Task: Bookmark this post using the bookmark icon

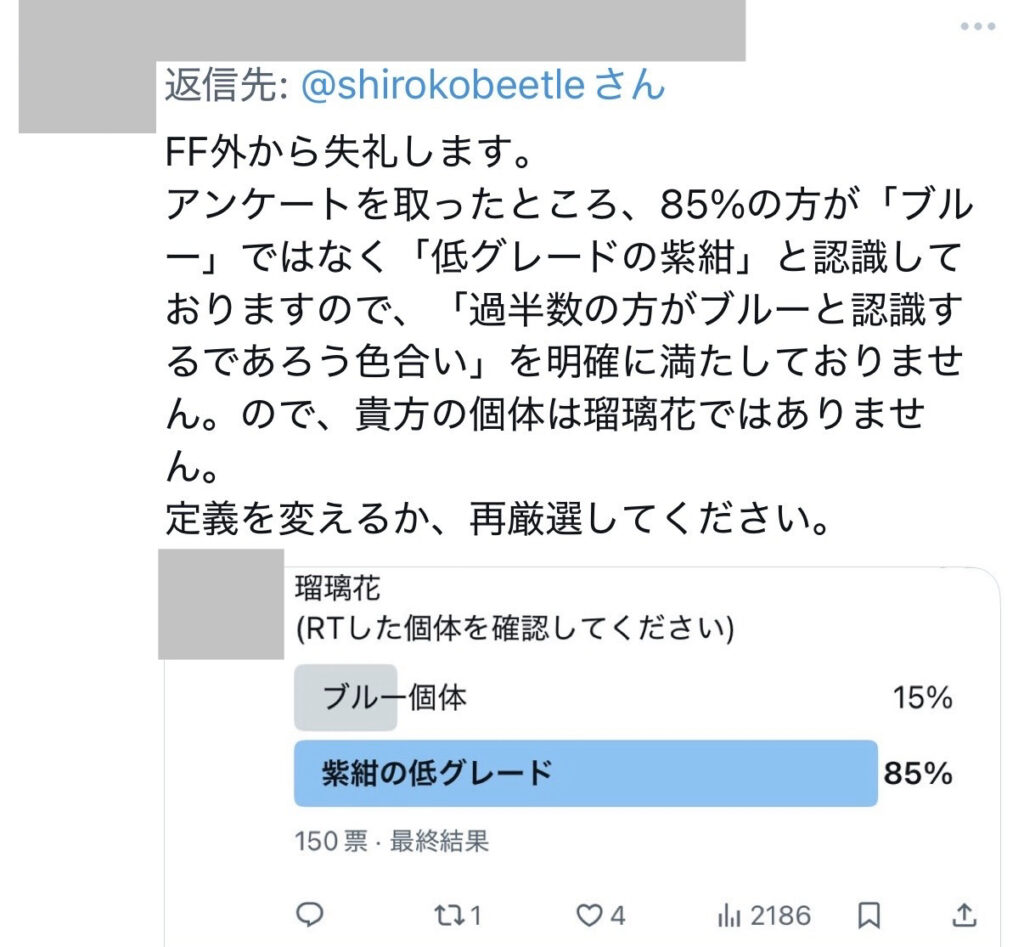Action: 870,914
